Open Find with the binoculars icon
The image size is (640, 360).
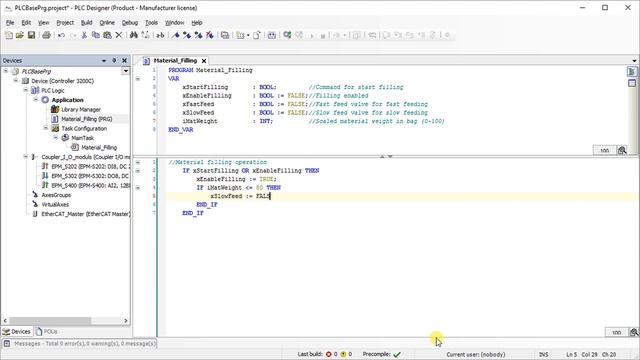tap(133, 36)
